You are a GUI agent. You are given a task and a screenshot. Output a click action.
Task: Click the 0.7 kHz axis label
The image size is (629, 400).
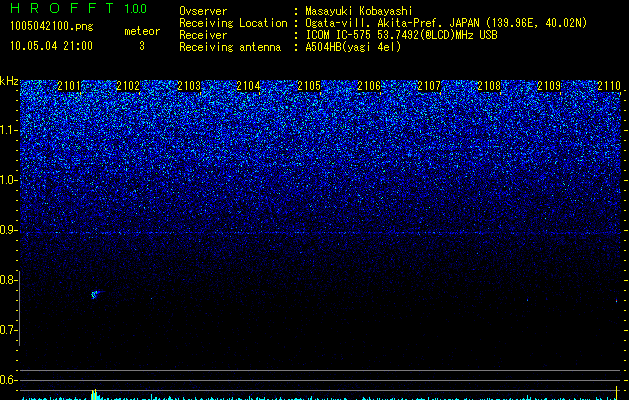pos(8,330)
